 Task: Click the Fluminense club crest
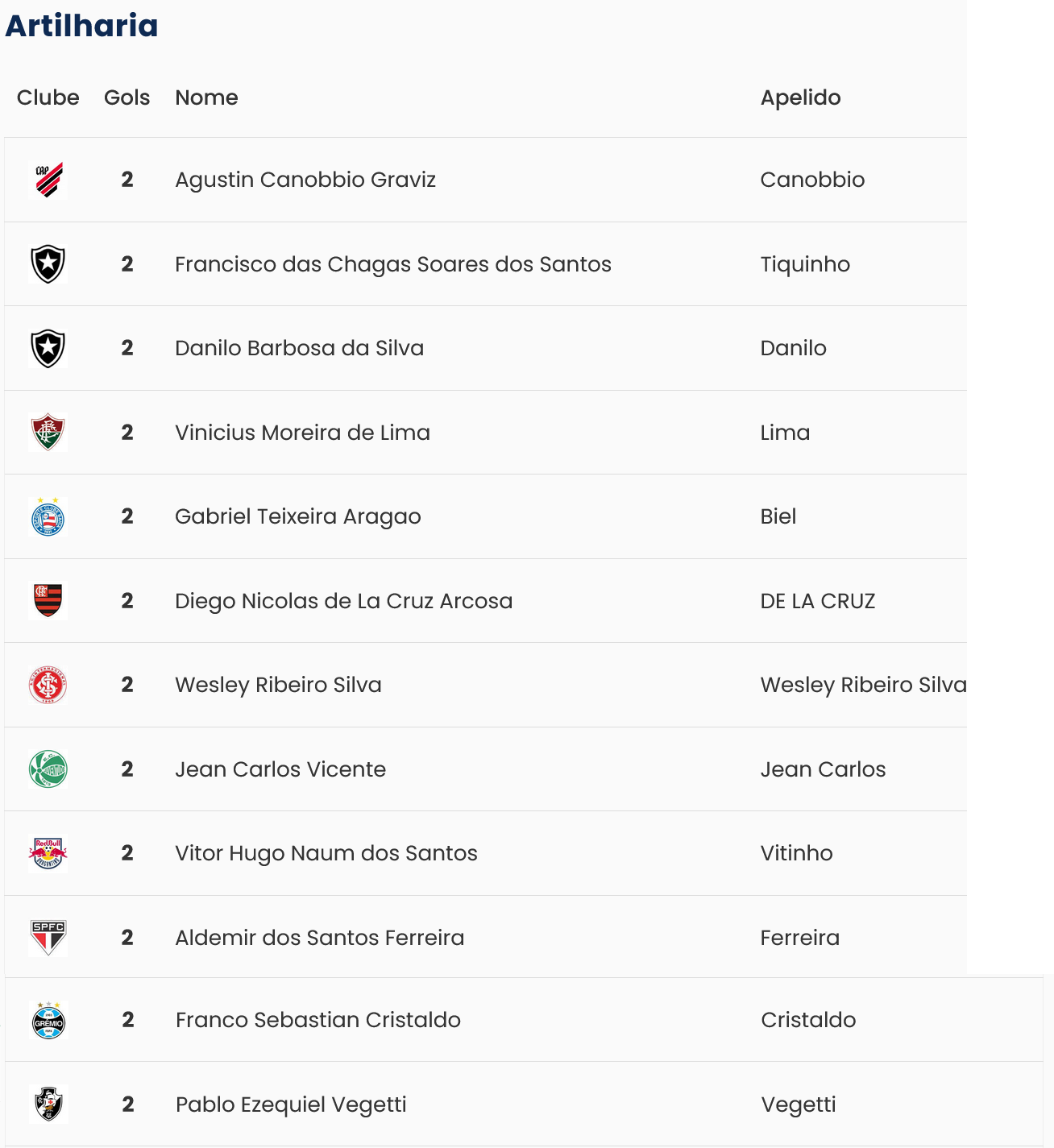[48, 433]
